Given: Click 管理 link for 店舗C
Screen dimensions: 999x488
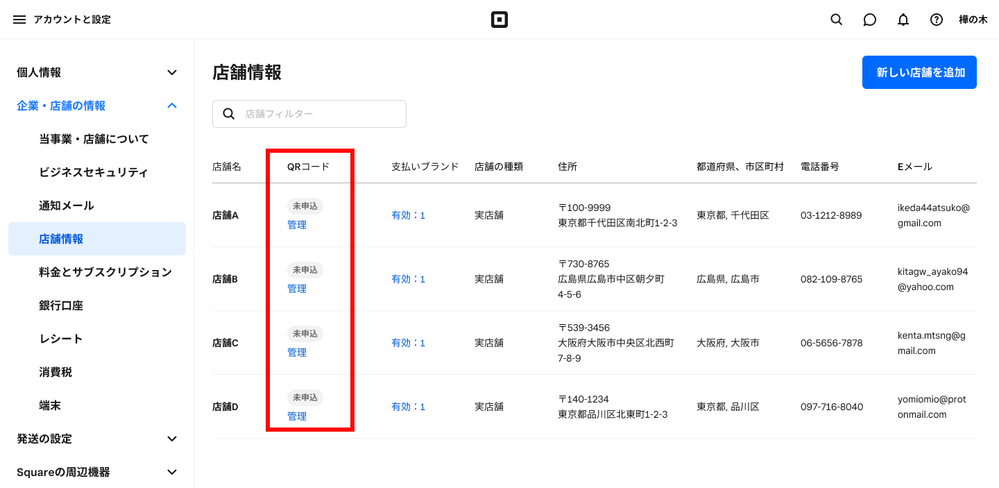Looking at the screenshot, I should point(297,352).
